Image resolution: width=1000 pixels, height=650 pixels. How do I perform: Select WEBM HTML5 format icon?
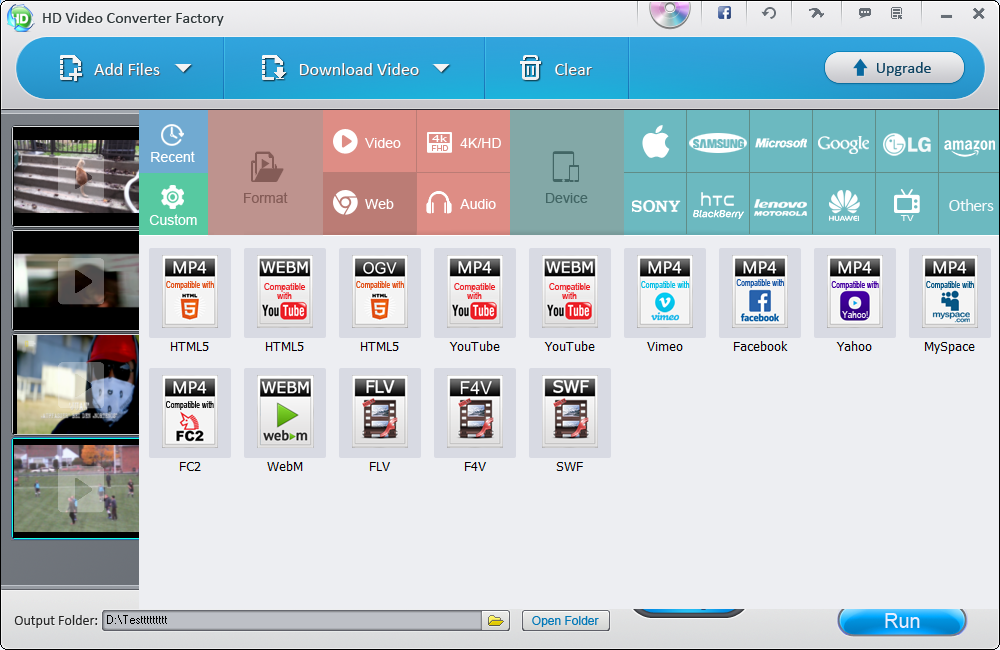tap(284, 293)
